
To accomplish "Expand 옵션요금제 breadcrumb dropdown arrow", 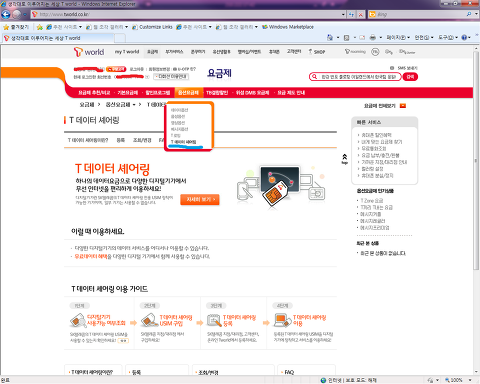I will tap(134, 105).
